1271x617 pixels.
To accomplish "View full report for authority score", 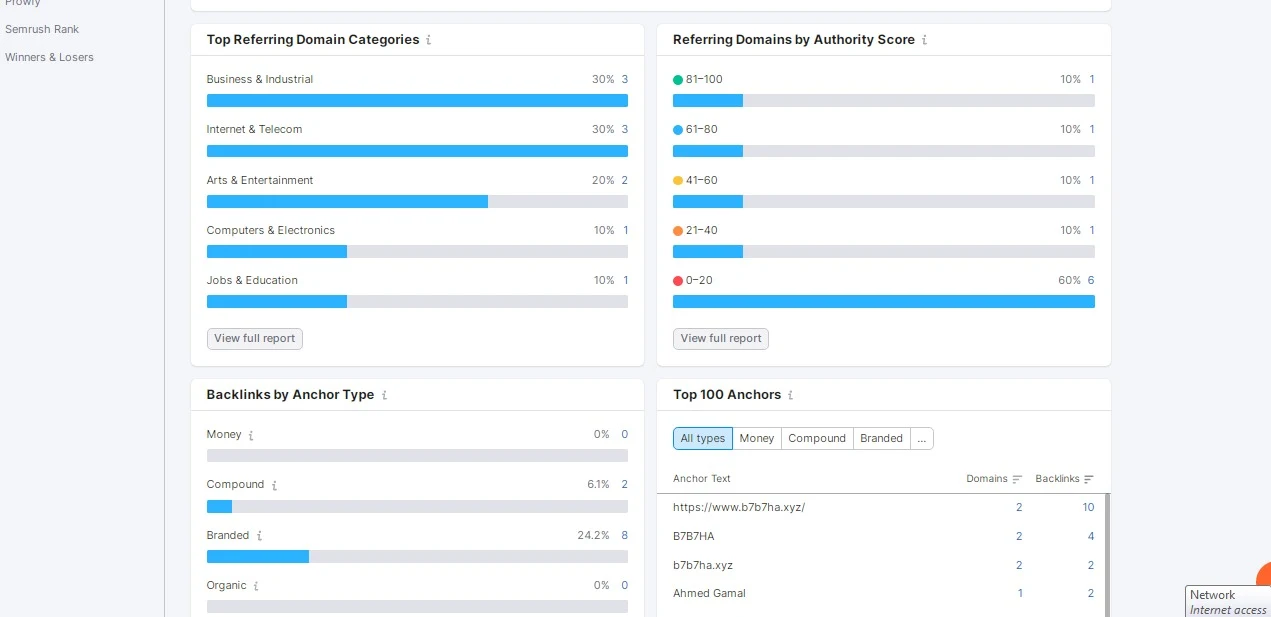I will [721, 338].
